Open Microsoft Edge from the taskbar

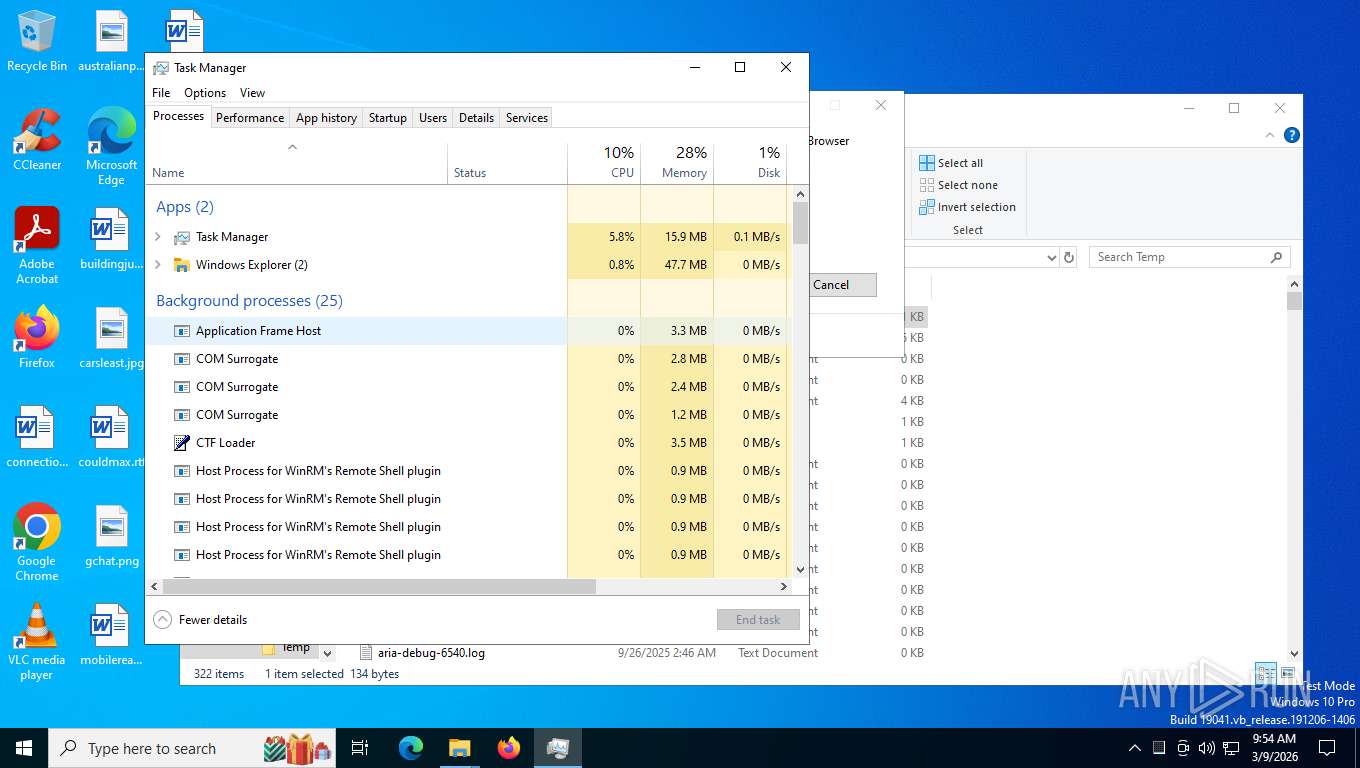[x=411, y=748]
